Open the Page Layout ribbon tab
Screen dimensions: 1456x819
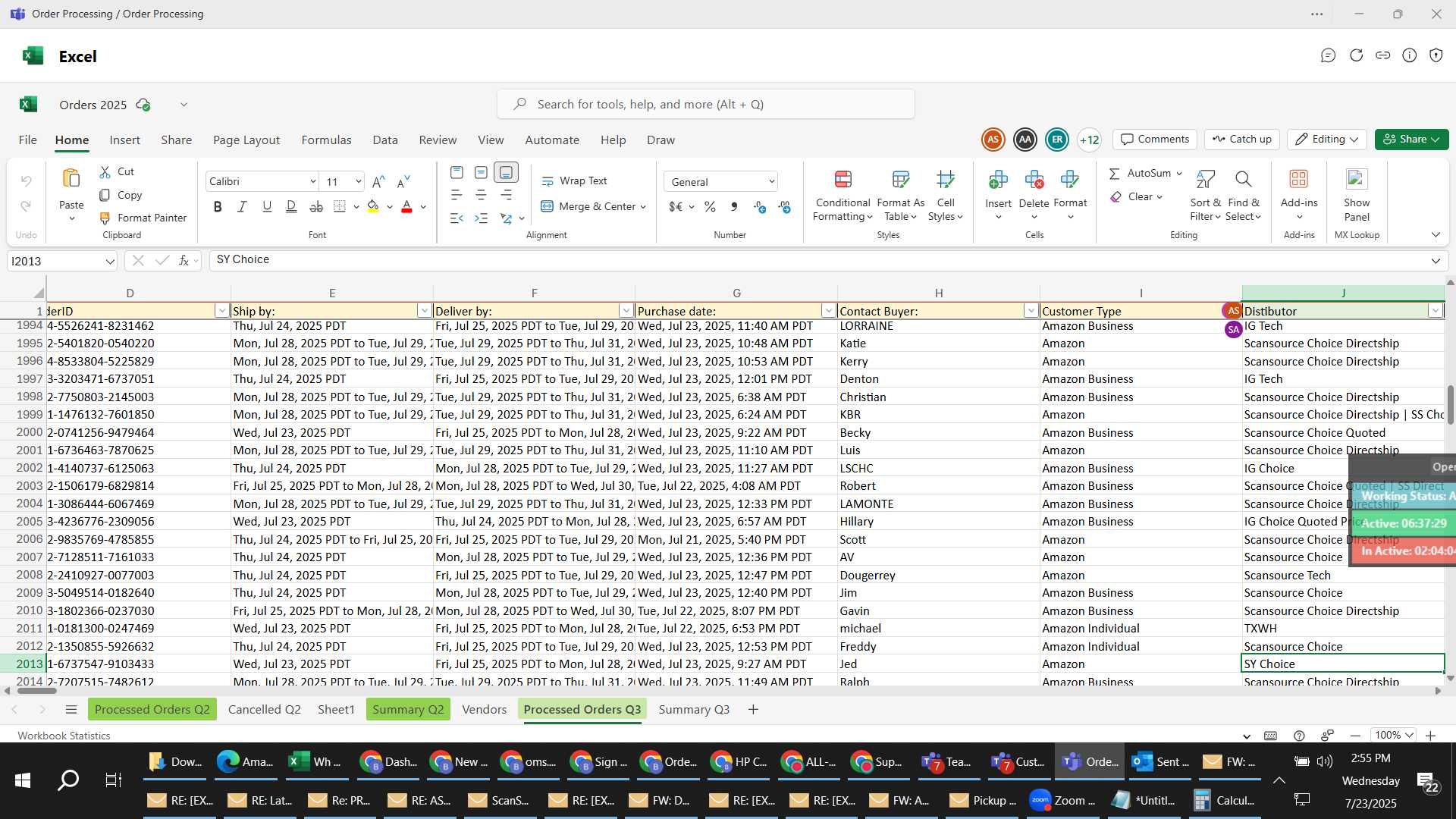coord(246,140)
